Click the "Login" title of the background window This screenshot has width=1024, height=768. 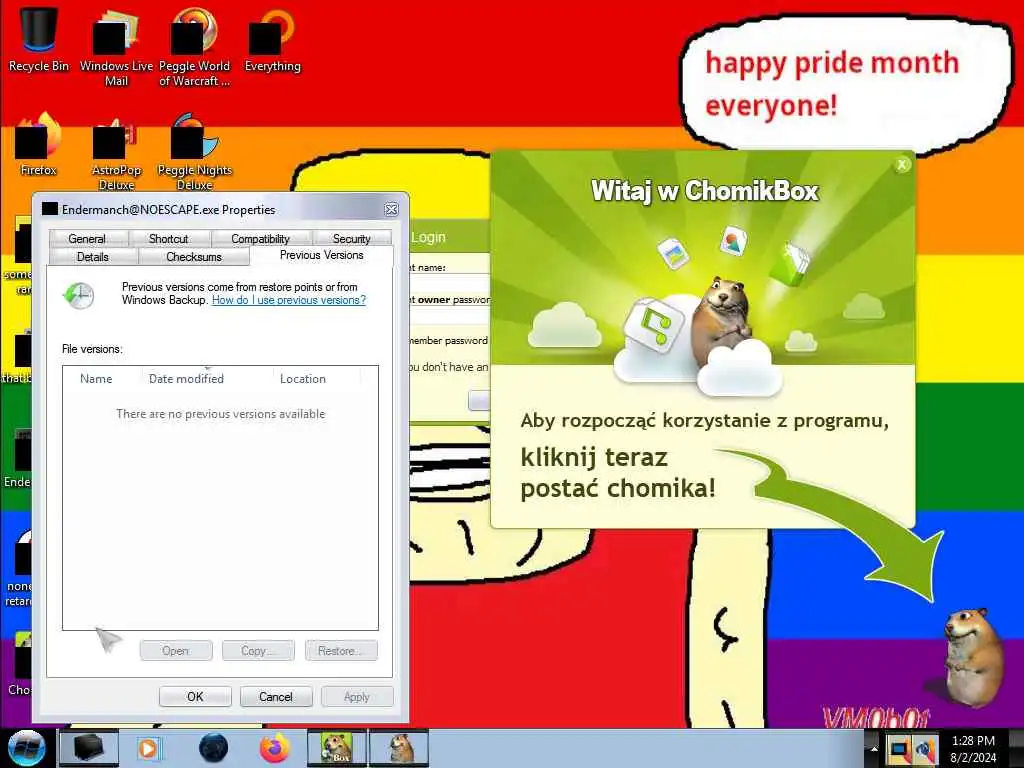click(x=428, y=238)
